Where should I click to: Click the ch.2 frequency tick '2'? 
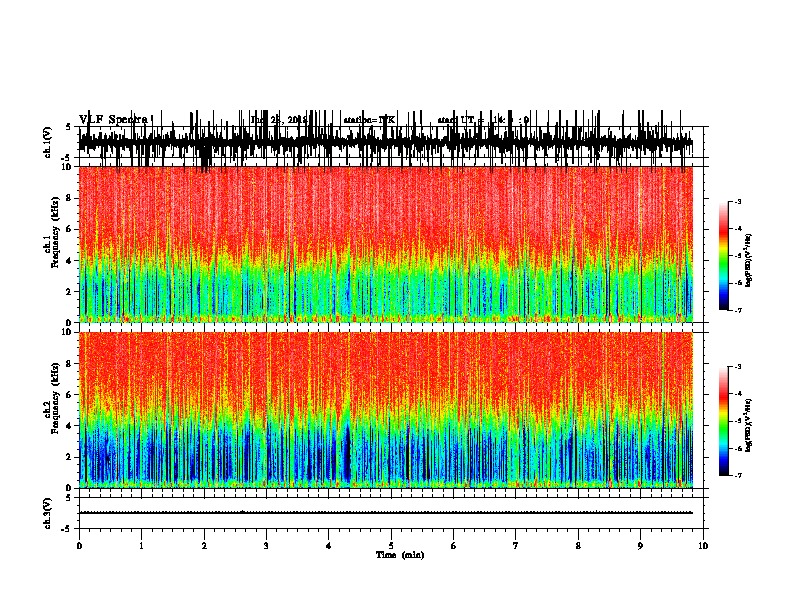[70, 457]
